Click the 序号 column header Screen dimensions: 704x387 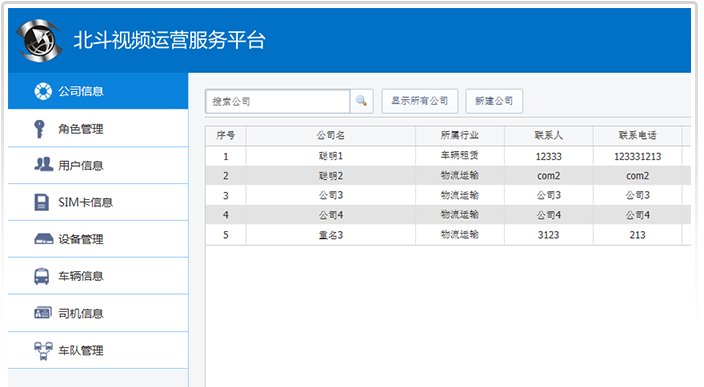coord(225,135)
